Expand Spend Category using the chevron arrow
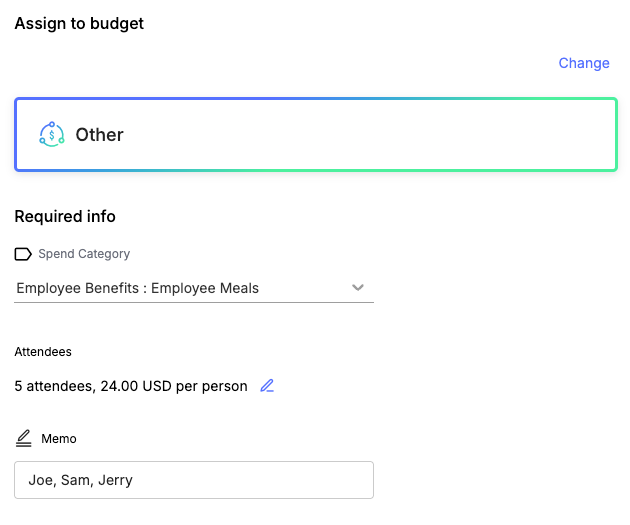The width and height of the screenshot is (630, 525). click(x=358, y=288)
